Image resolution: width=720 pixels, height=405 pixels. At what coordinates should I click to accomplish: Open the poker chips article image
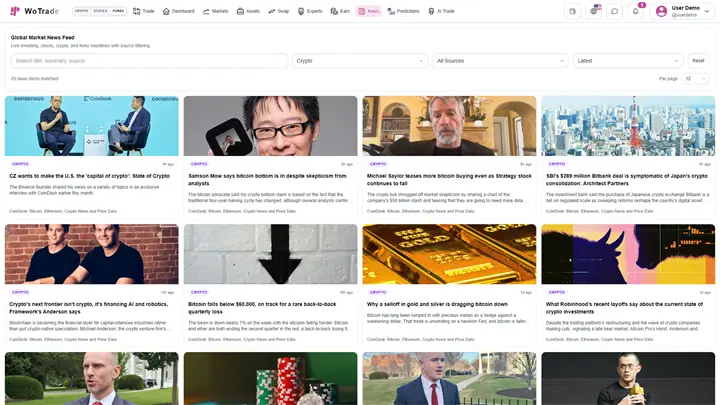tap(270, 378)
